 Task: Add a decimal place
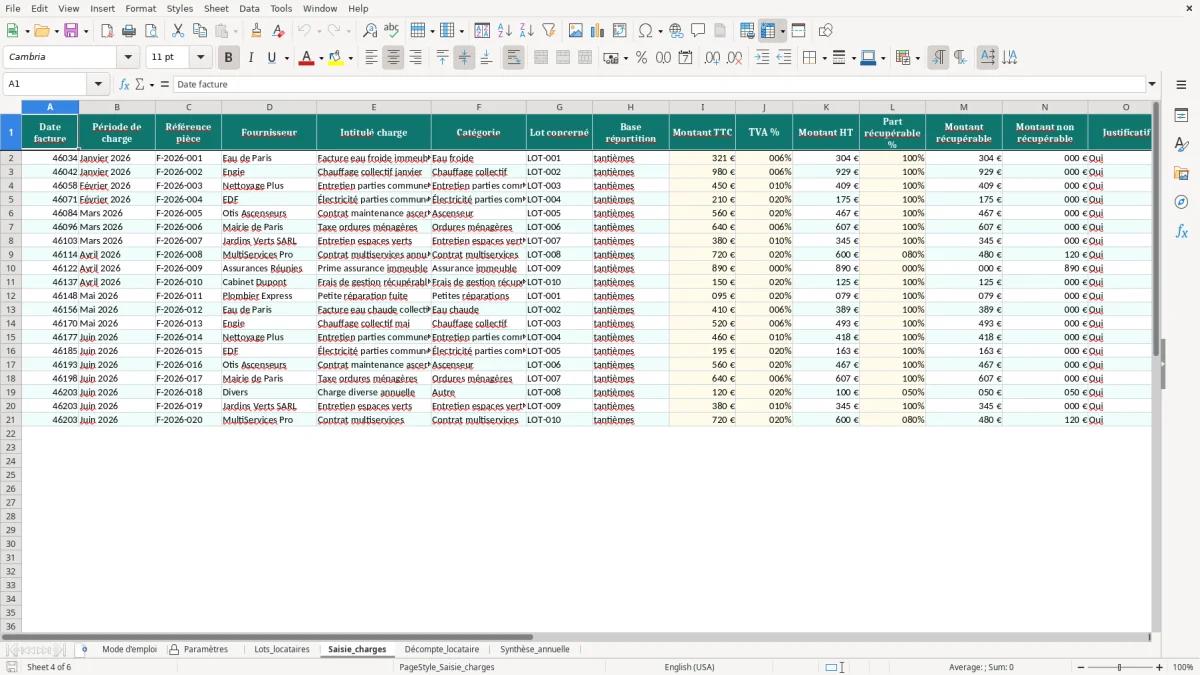click(x=712, y=58)
